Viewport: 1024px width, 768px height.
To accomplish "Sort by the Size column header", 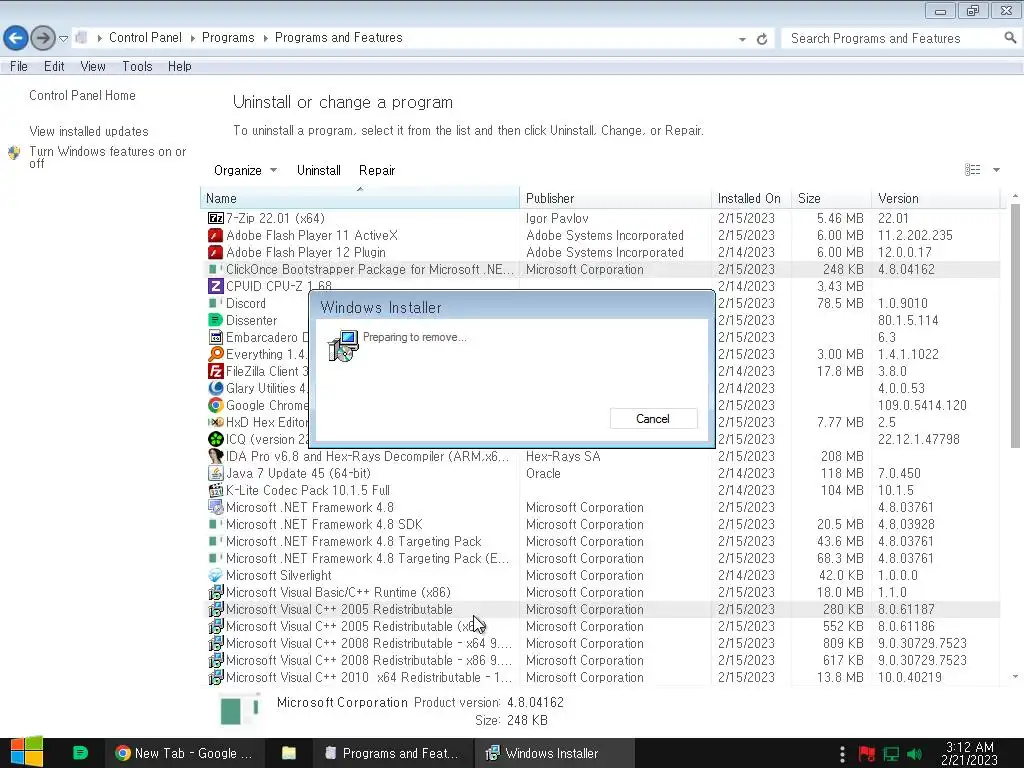I will point(831,198).
